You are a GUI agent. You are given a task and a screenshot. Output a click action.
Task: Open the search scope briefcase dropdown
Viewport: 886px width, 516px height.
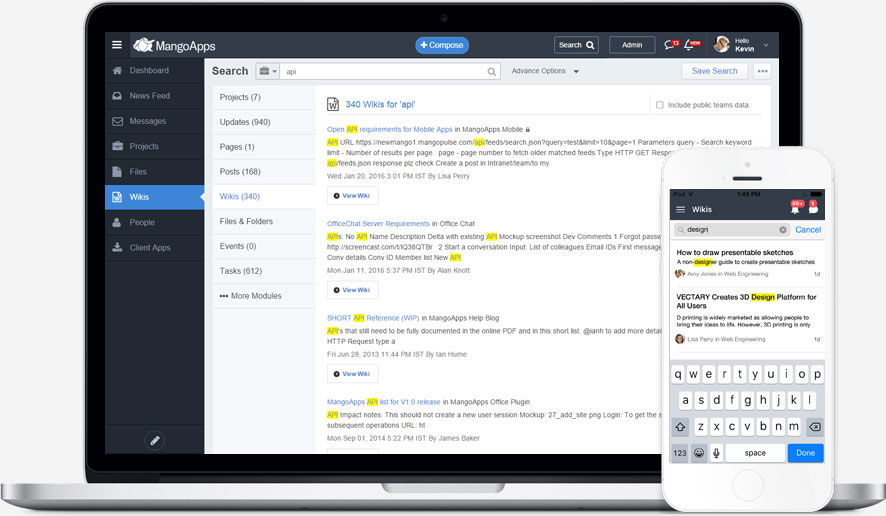coord(268,71)
